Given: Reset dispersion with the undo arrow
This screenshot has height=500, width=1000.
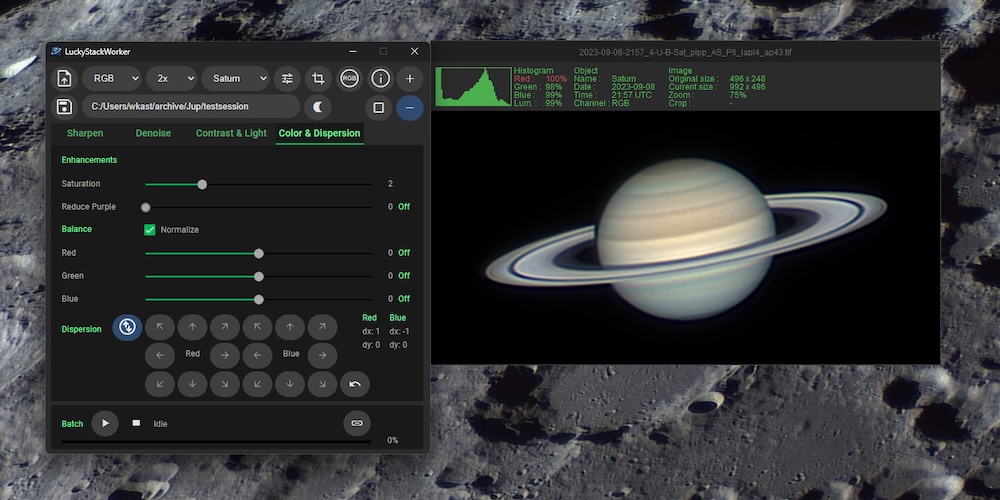Looking at the screenshot, I should pyautogui.click(x=354, y=383).
